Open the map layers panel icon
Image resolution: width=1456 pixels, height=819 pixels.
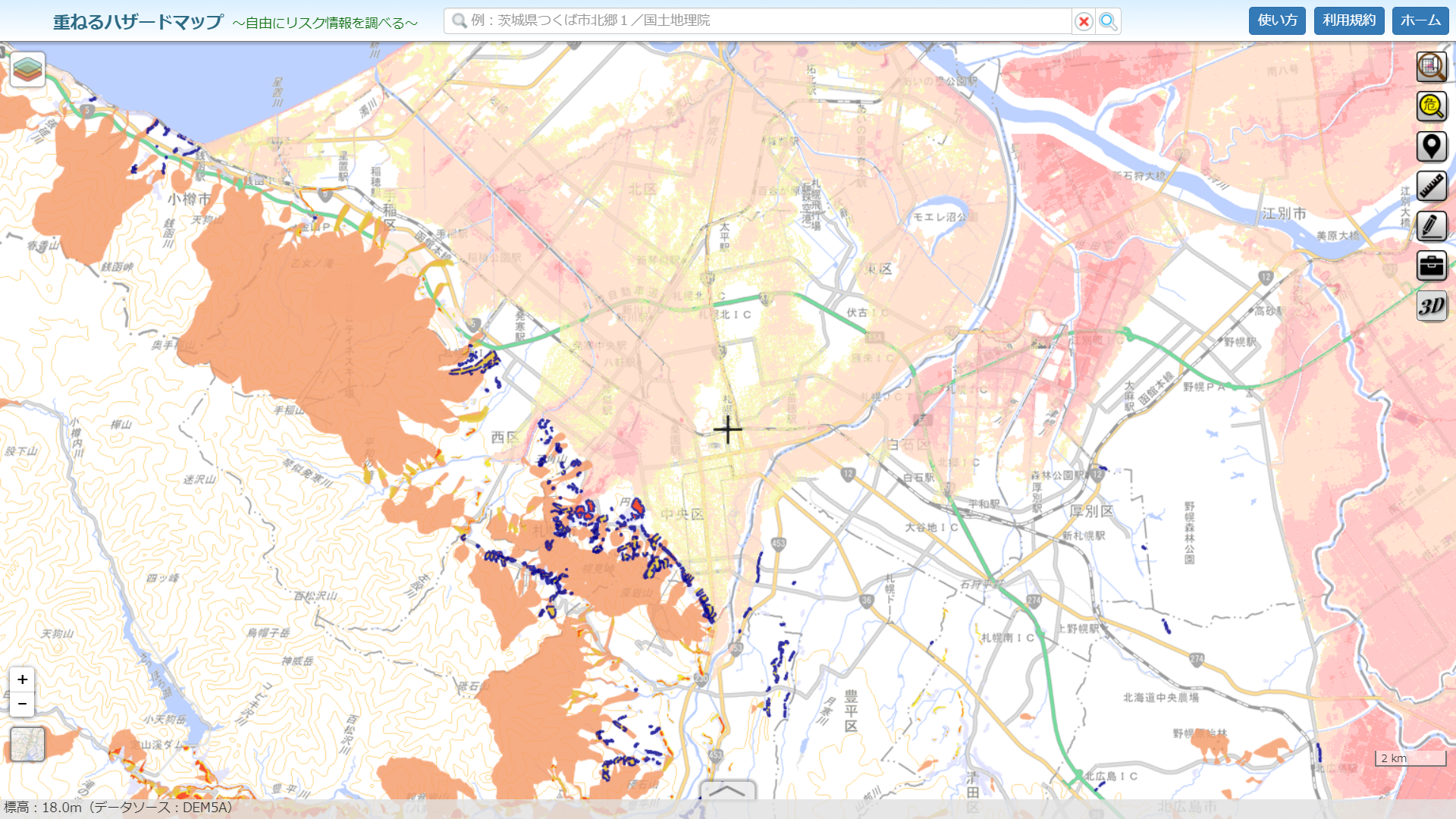[28, 69]
